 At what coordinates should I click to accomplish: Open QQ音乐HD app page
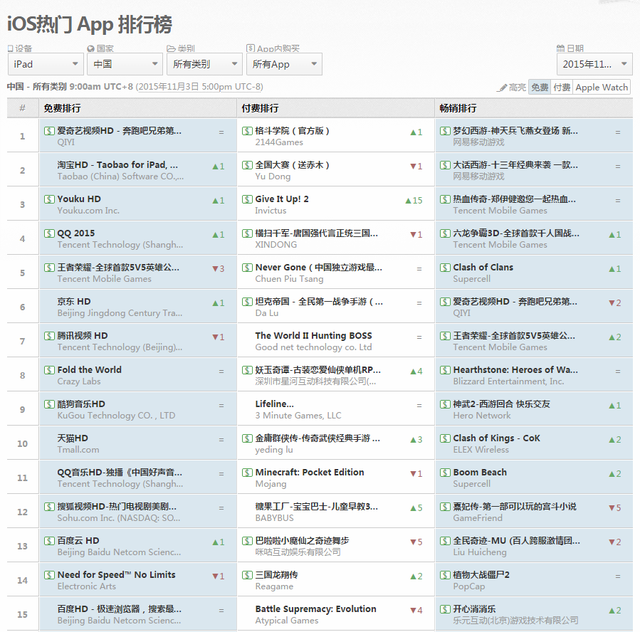120,472
